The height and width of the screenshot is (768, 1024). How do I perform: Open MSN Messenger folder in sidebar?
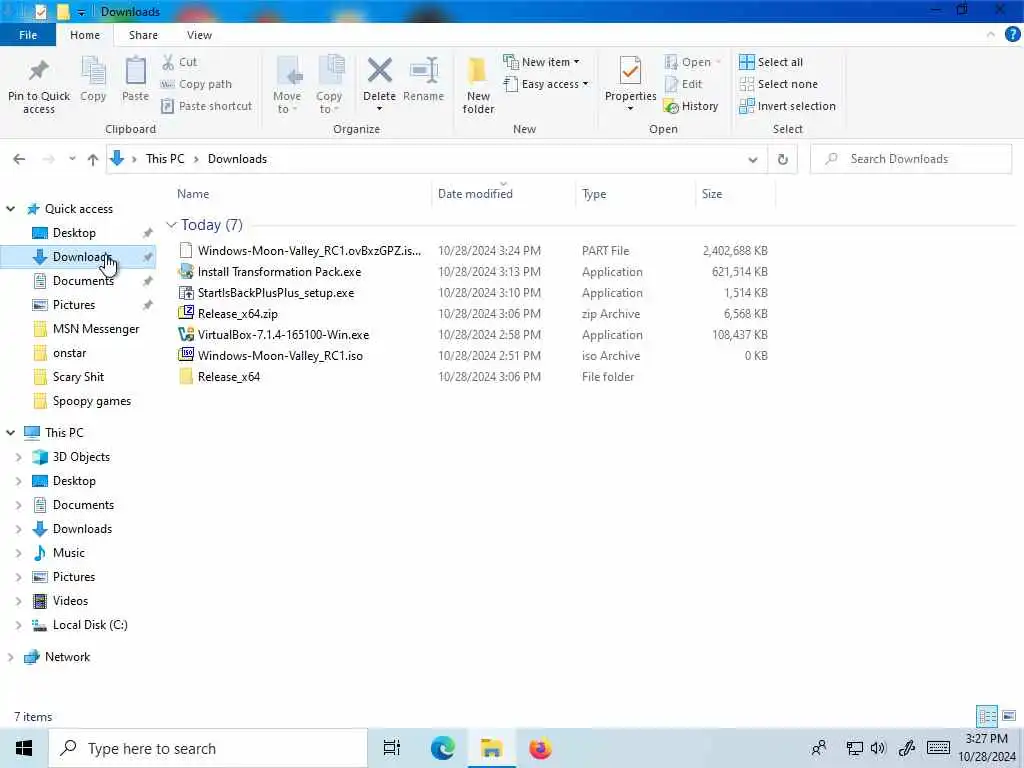(x=95, y=328)
